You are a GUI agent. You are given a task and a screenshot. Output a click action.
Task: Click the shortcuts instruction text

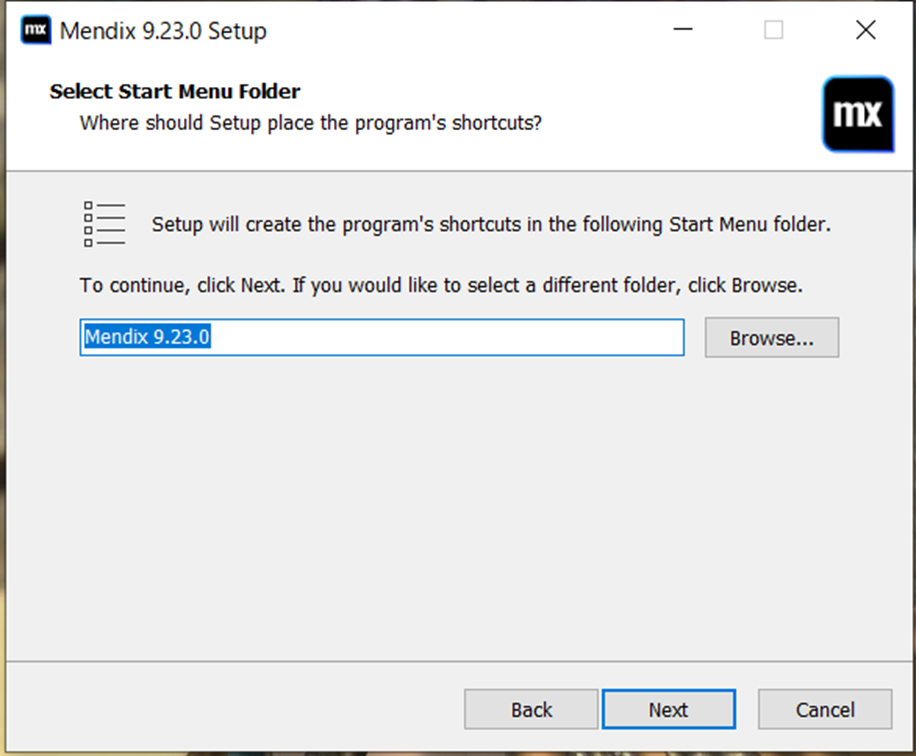click(490, 224)
